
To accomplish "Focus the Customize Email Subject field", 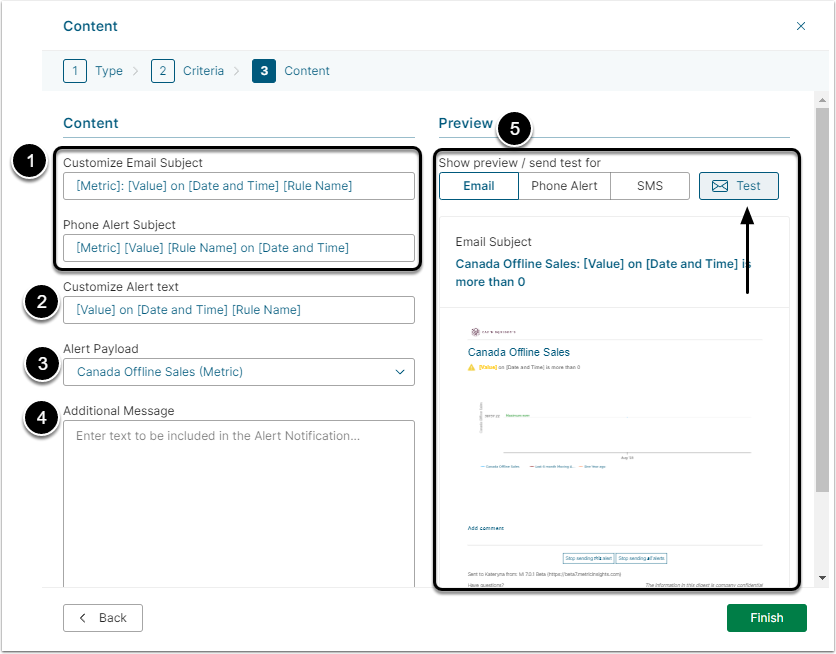I will (238, 186).
